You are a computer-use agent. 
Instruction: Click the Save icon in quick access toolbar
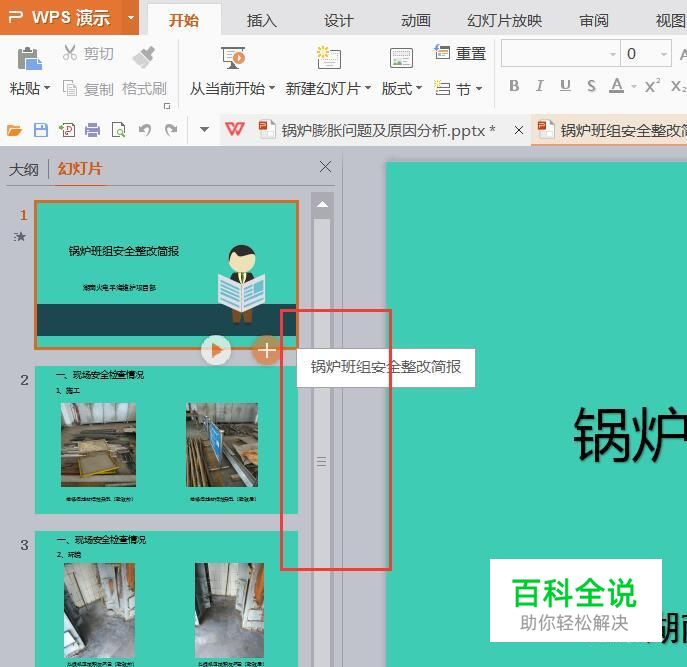[41, 130]
